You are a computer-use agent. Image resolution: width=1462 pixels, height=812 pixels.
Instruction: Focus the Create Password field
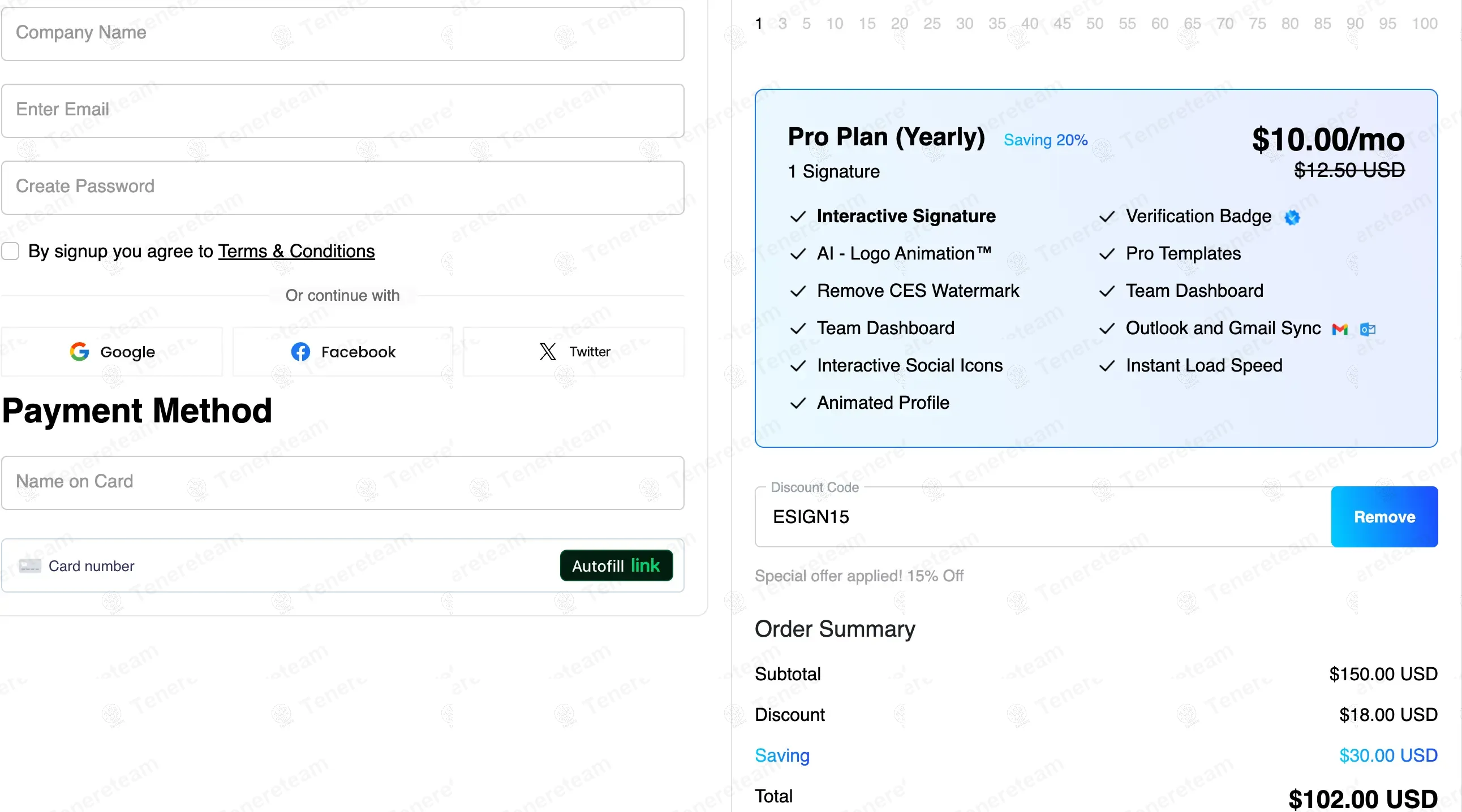click(342, 187)
